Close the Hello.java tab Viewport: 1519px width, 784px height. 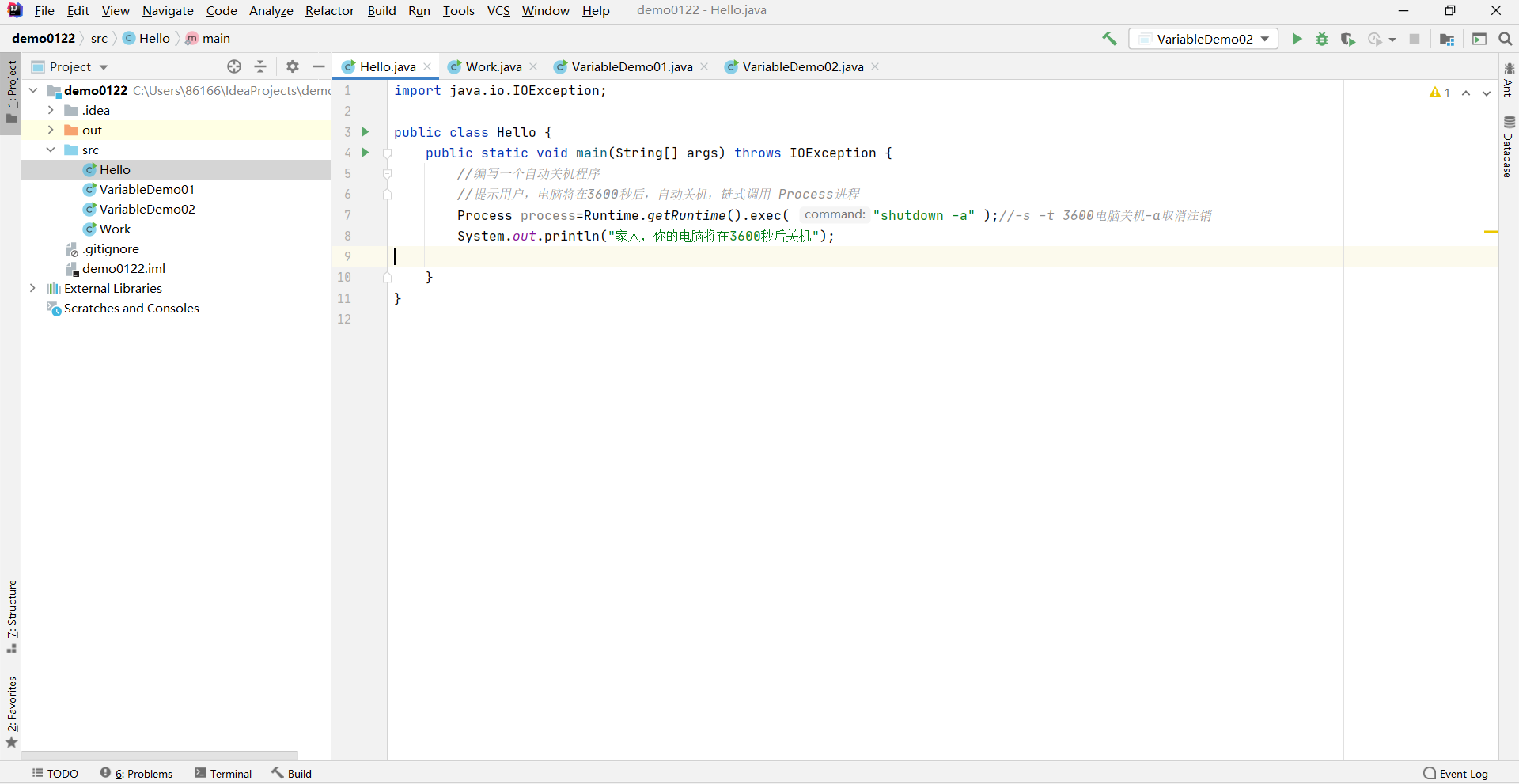427,66
